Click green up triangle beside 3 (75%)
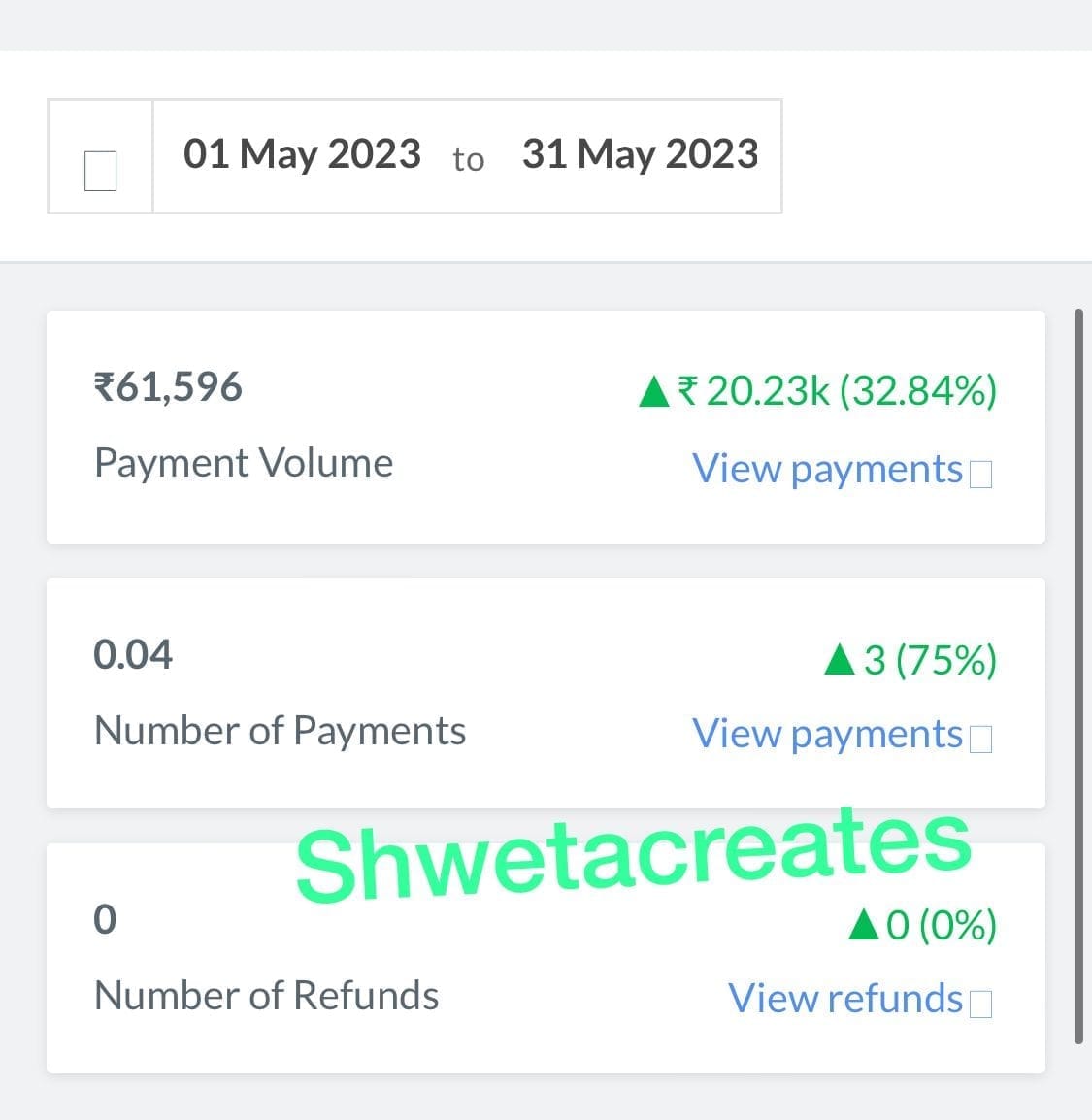The height and width of the screenshot is (1120, 1092). (839, 661)
